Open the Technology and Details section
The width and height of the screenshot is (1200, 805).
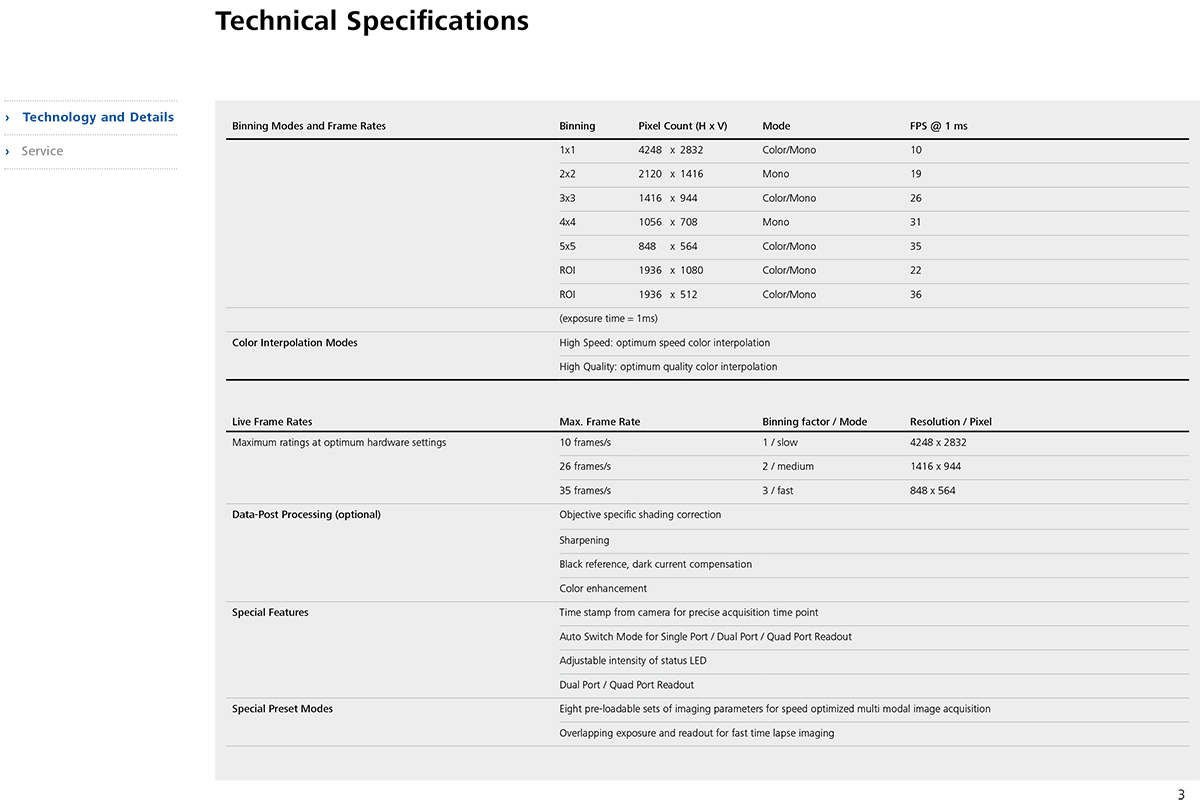98,117
